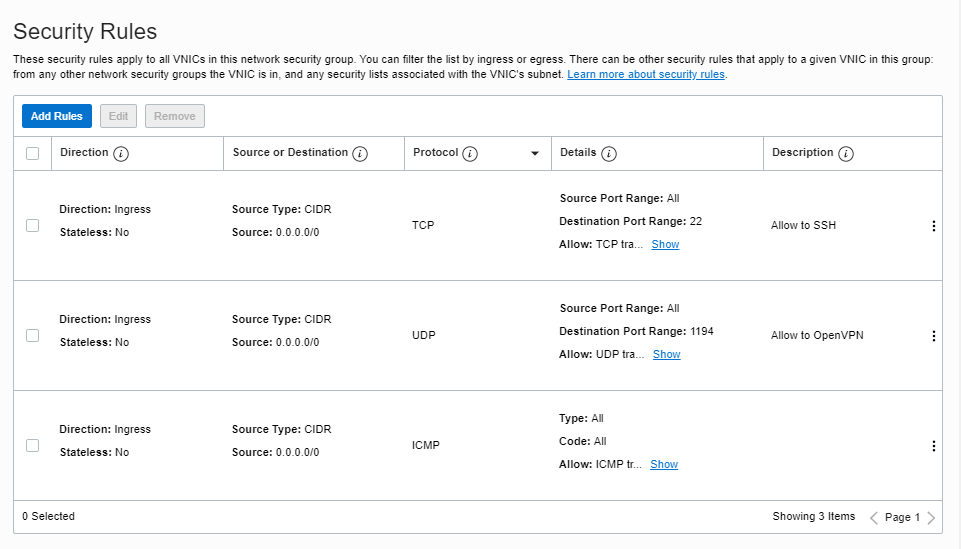Screen dimensions: 961x549
Task: Click the Direction column info icon
Action: pyautogui.click(x=121, y=154)
